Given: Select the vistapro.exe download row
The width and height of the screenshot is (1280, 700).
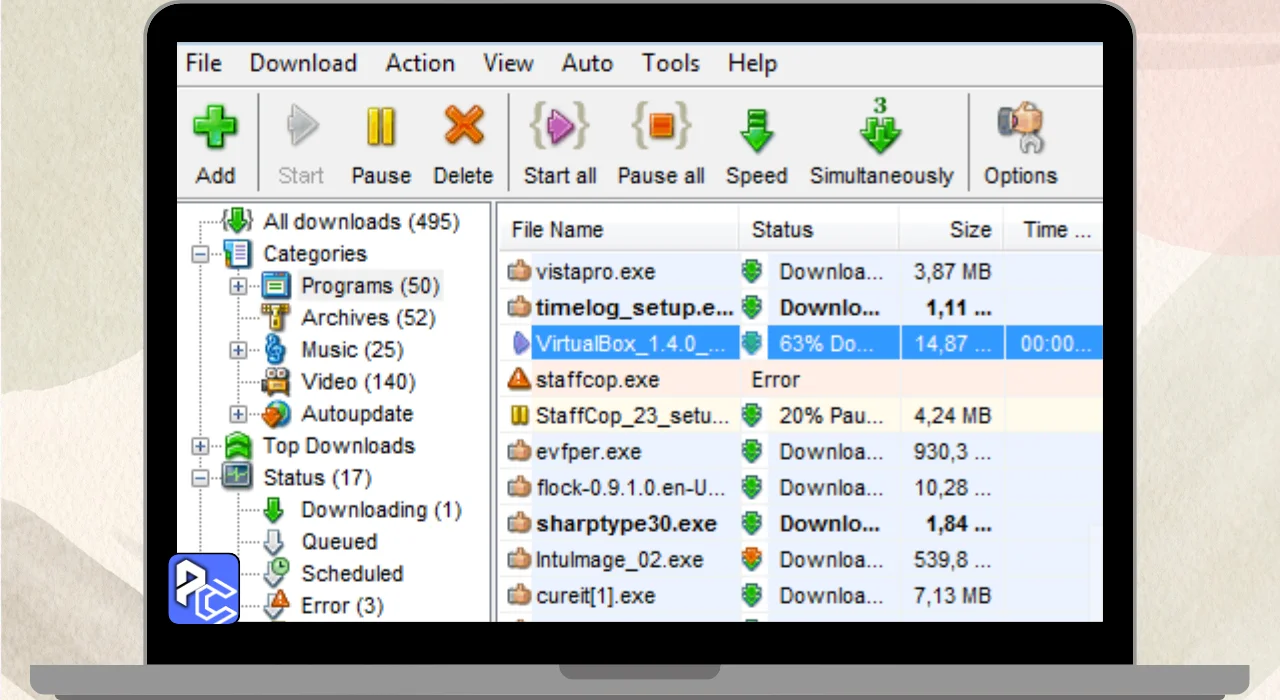Looking at the screenshot, I should point(800,271).
